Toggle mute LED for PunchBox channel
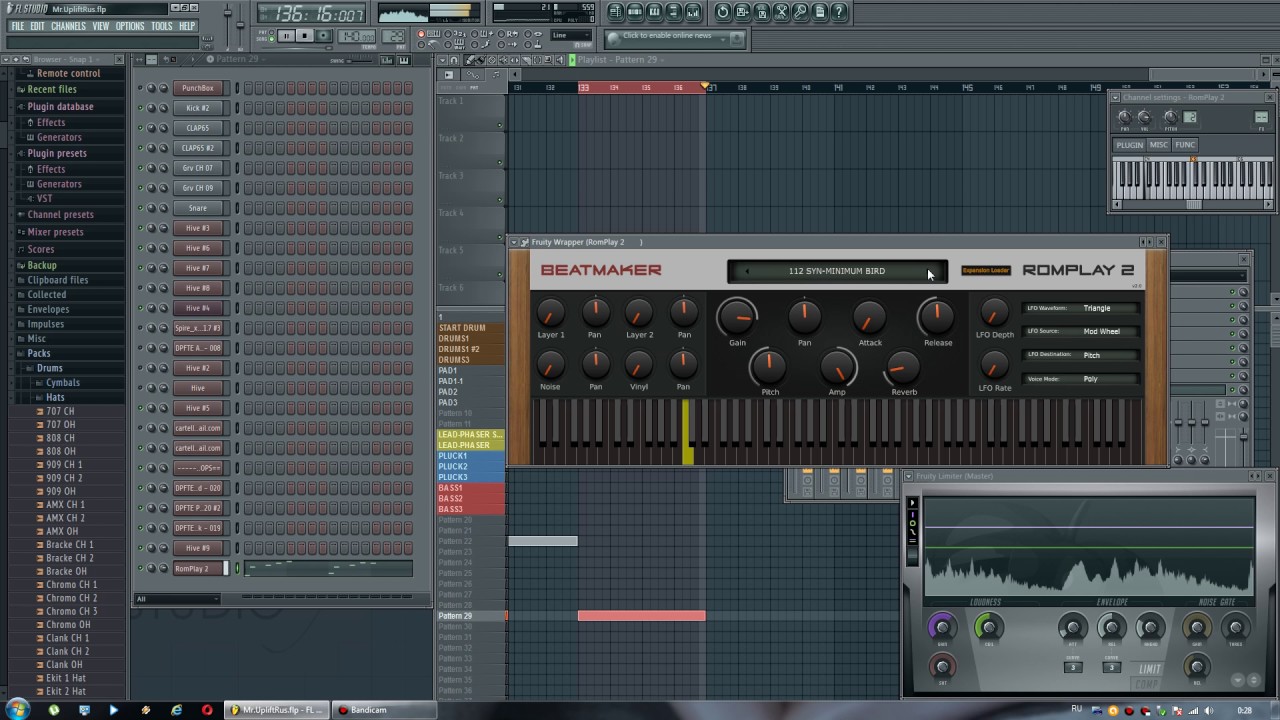This screenshot has width=1280, height=720. (x=140, y=88)
